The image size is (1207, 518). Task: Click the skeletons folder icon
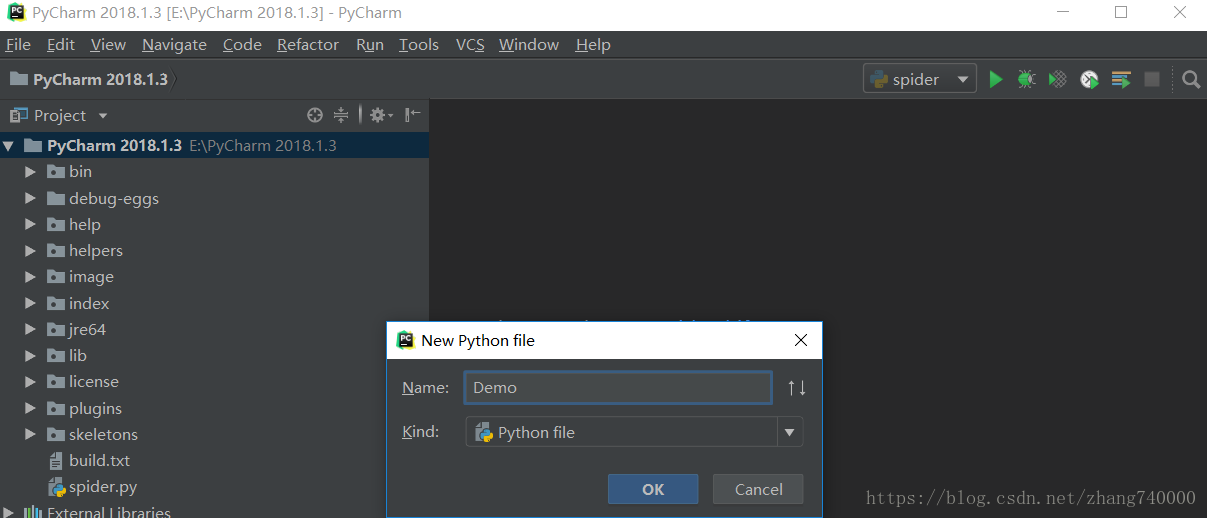coord(56,435)
